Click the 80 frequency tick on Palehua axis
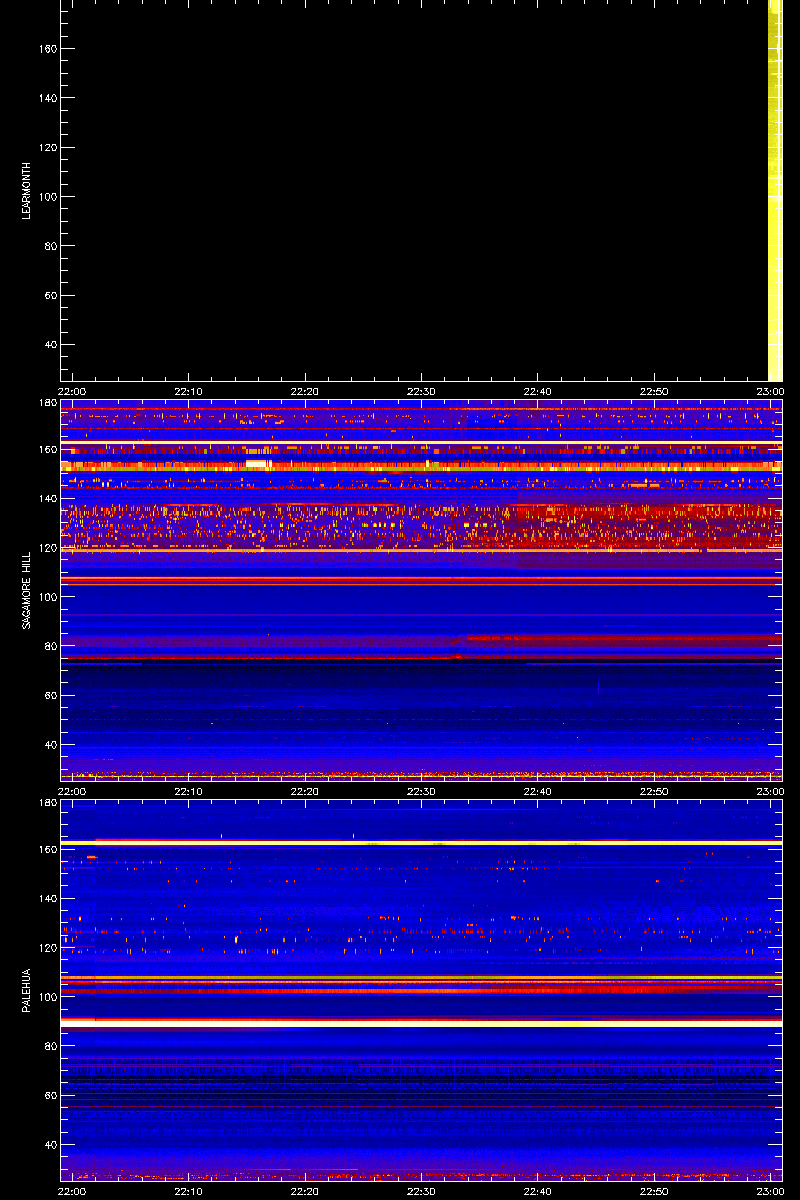The image size is (800, 1200). (49, 1046)
